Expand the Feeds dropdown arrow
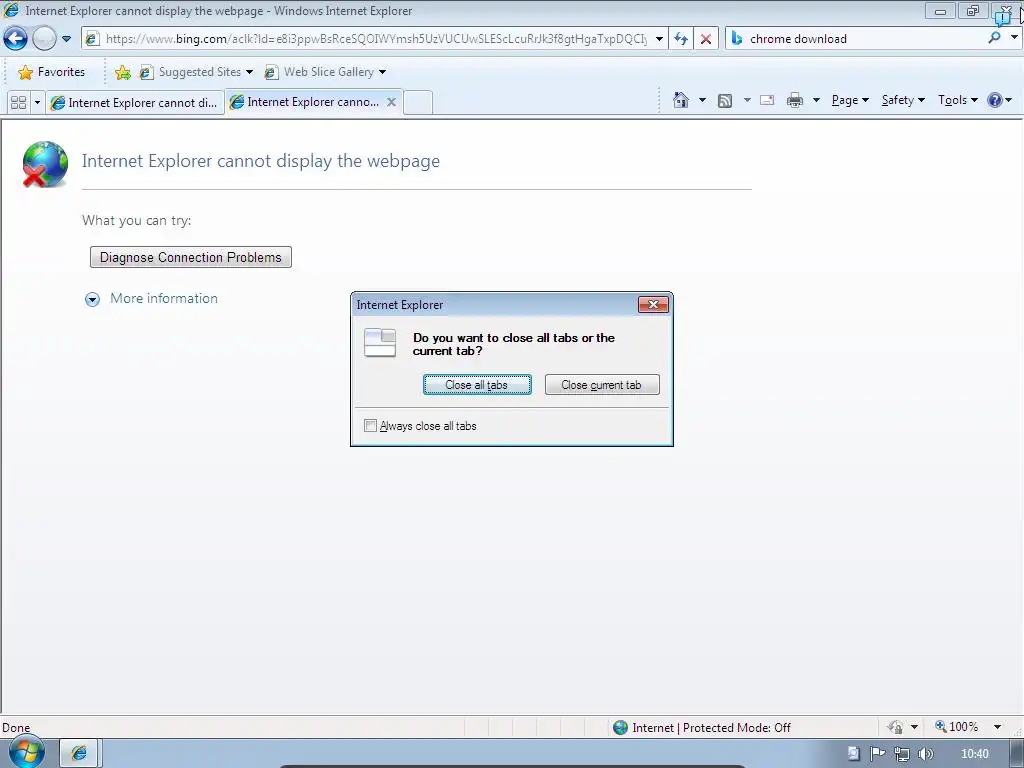 pyautogui.click(x=746, y=100)
